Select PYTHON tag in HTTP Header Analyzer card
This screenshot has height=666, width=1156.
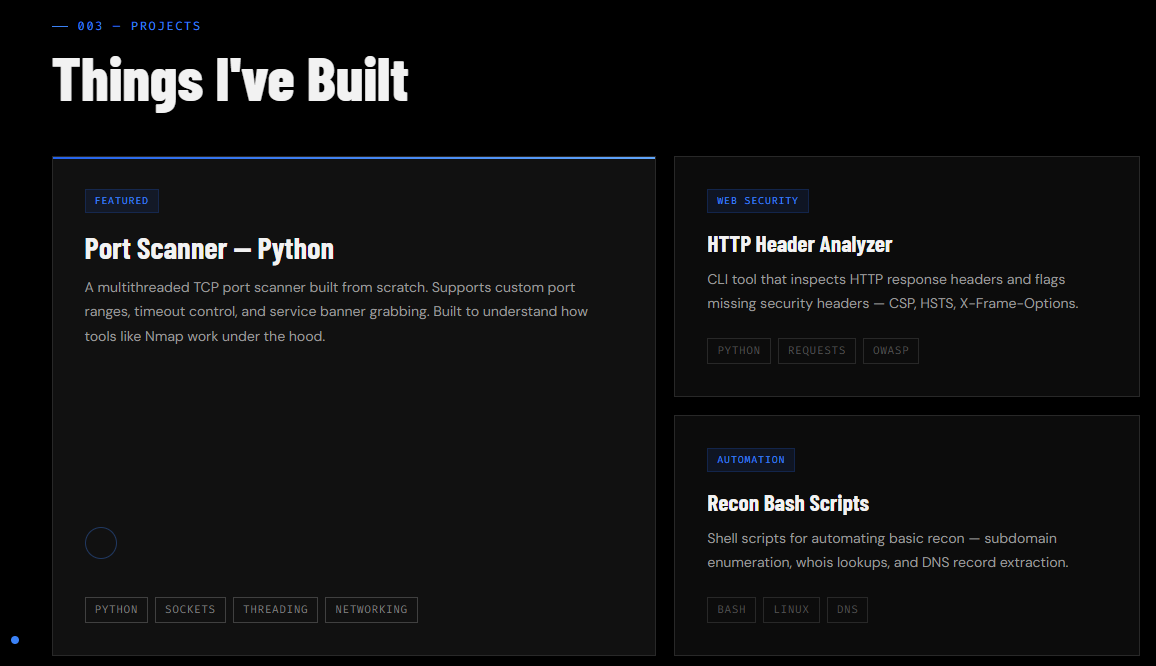[x=739, y=351]
